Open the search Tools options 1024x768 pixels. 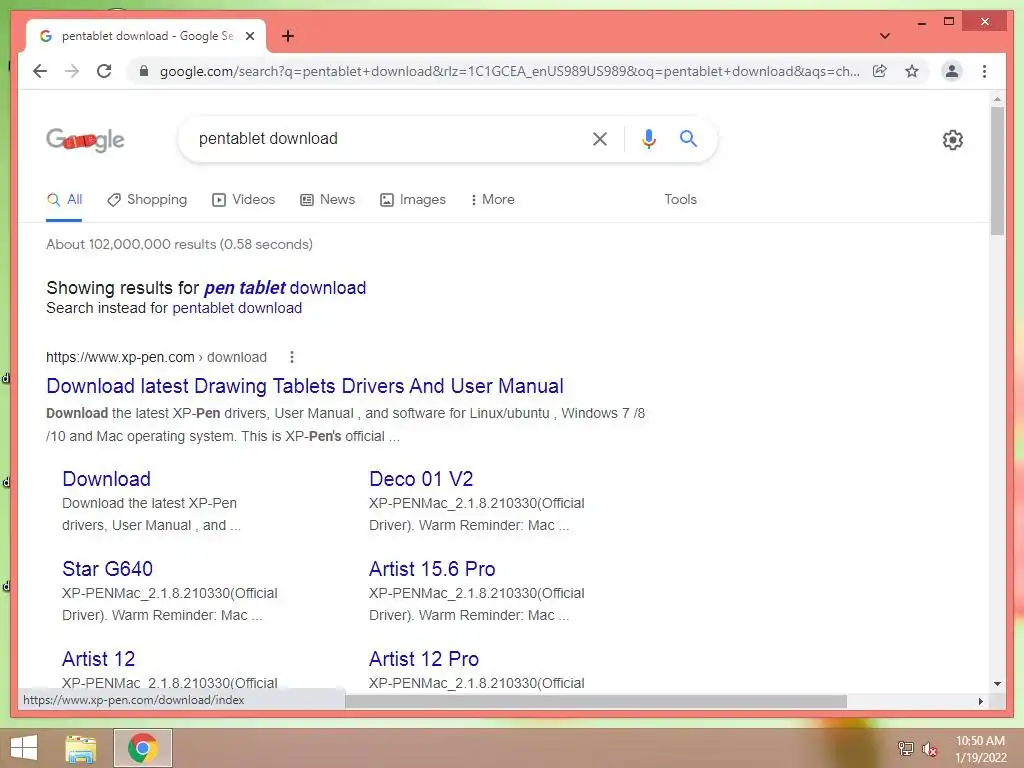680,200
